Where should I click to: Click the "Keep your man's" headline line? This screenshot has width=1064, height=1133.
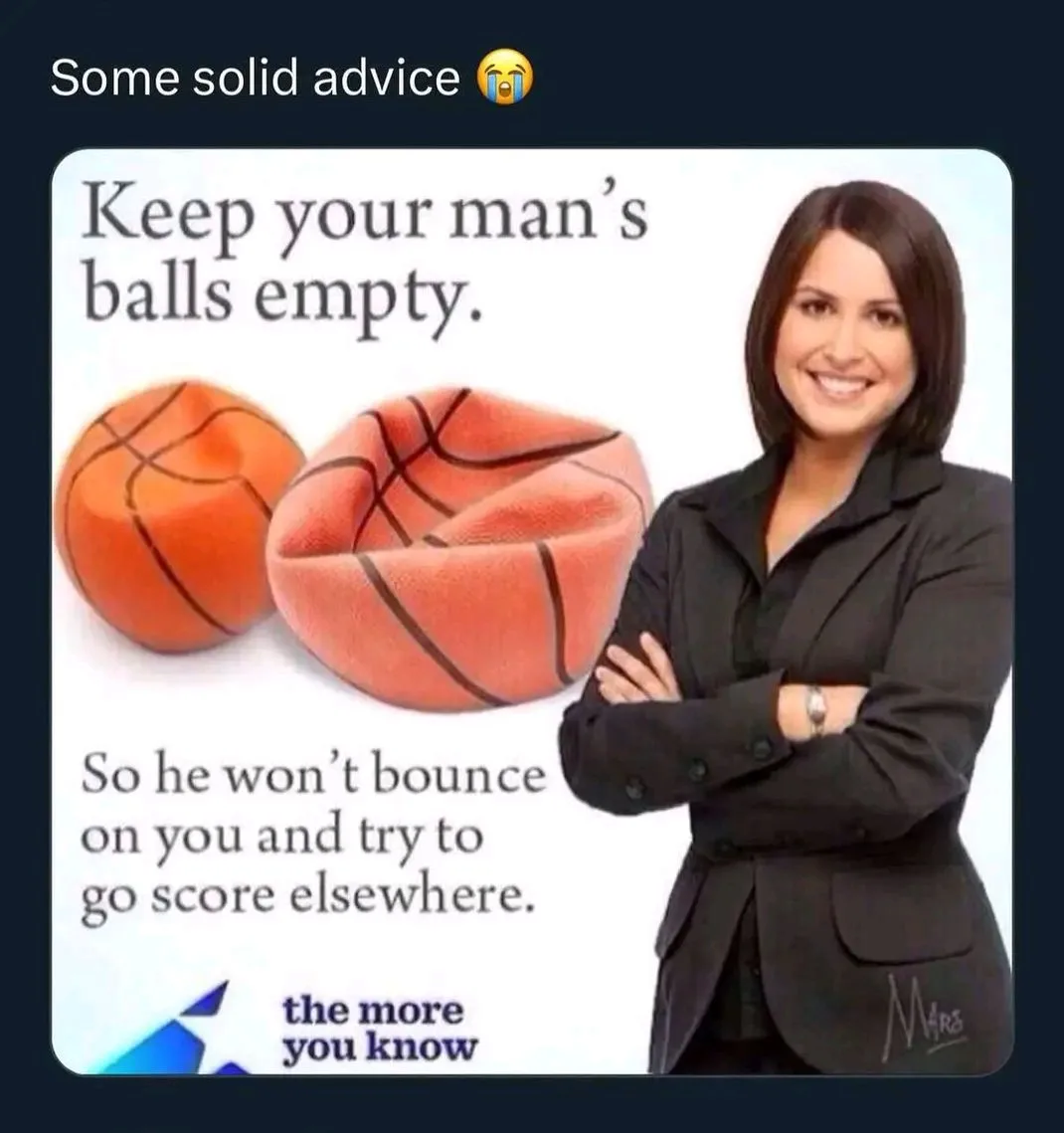click(365, 218)
